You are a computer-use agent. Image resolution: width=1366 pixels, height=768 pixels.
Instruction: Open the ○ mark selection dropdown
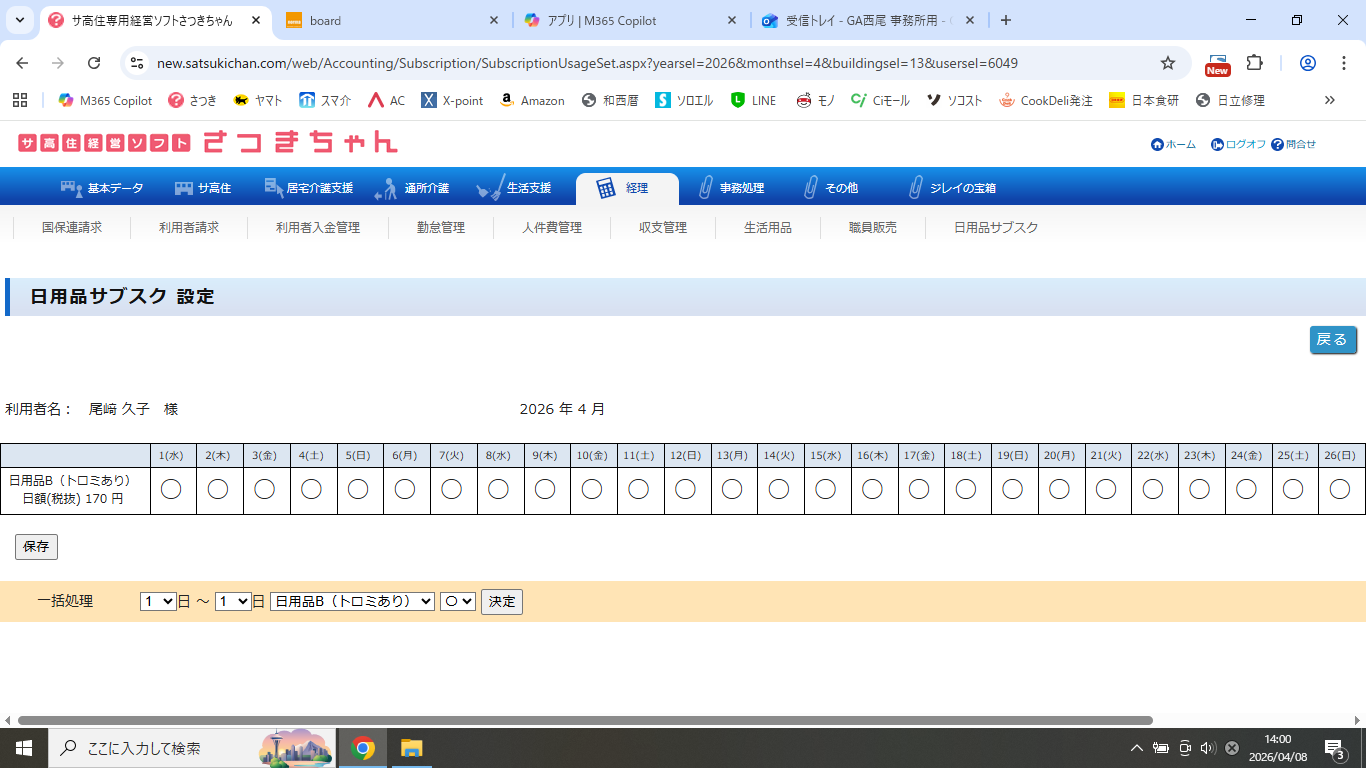457,601
